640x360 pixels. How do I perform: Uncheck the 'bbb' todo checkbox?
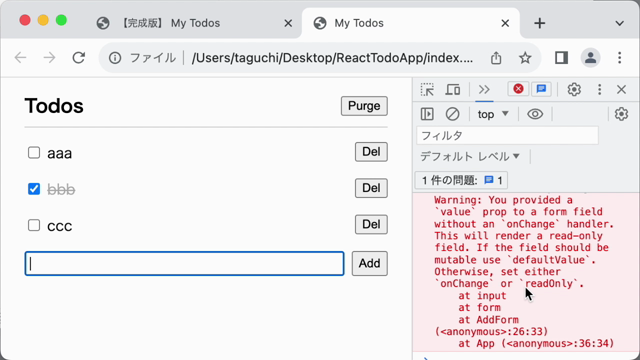34,189
